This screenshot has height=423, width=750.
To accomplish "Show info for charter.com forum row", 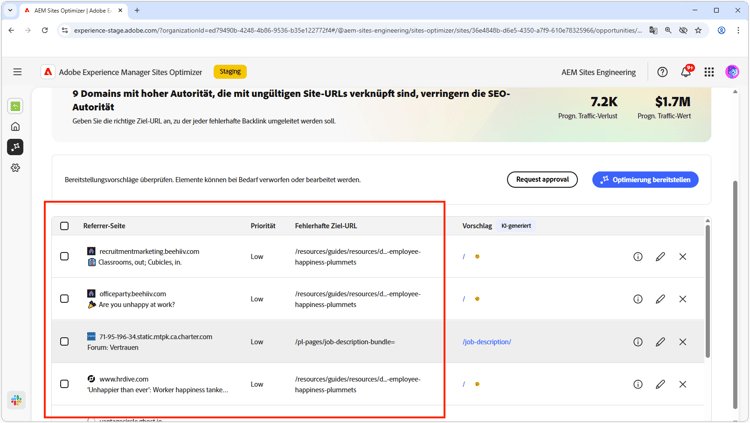I will 638,342.
